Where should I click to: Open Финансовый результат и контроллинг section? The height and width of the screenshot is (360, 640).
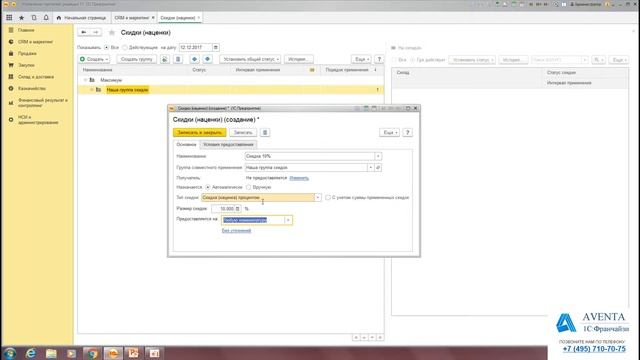[x=42, y=102]
